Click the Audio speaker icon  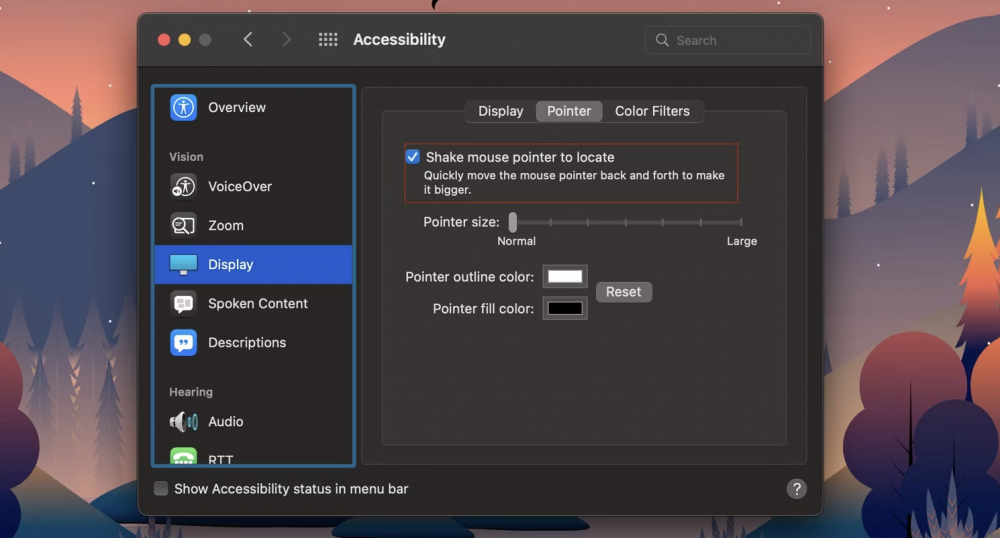point(183,421)
